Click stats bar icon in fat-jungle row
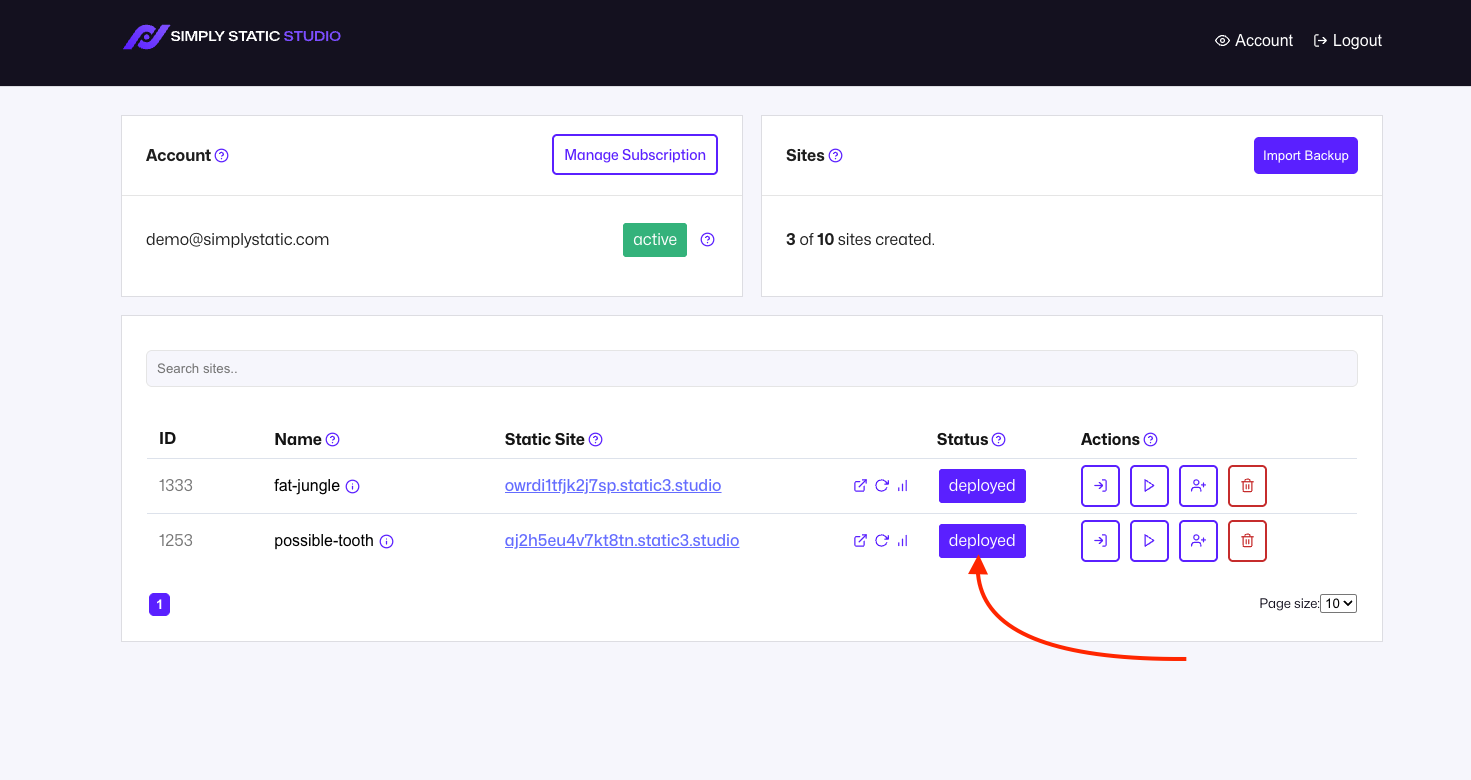Image resolution: width=1471 pixels, height=780 pixels. click(x=903, y=486)
